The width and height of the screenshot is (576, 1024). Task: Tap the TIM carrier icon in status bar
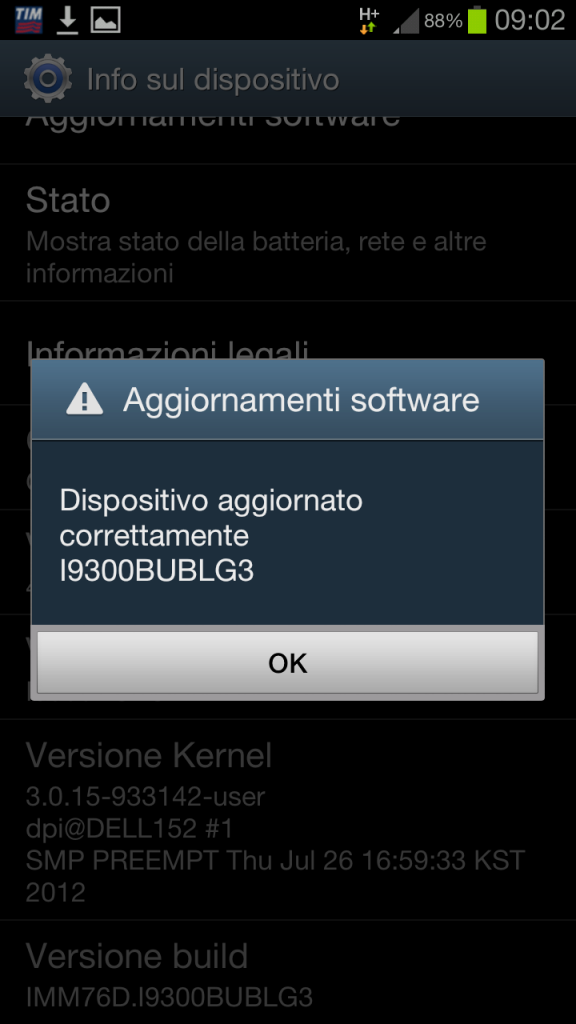pos(28,20)
